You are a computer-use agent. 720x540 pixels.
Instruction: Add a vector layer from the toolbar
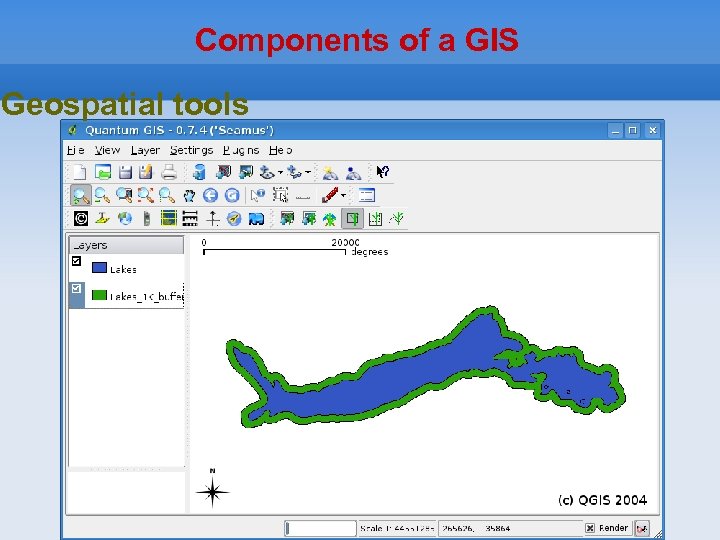point(223,172)
